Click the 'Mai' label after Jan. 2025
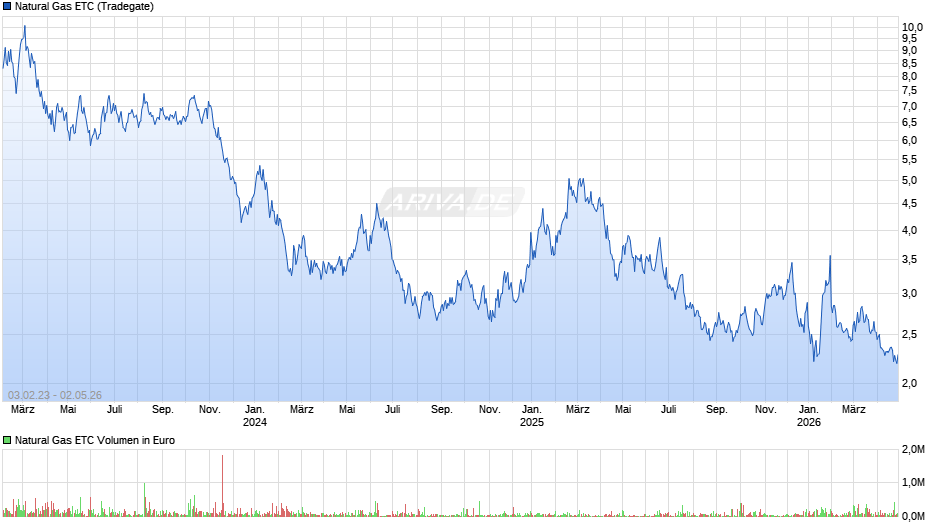The height and width of the screenshot is (526, 940). (623, 409)
